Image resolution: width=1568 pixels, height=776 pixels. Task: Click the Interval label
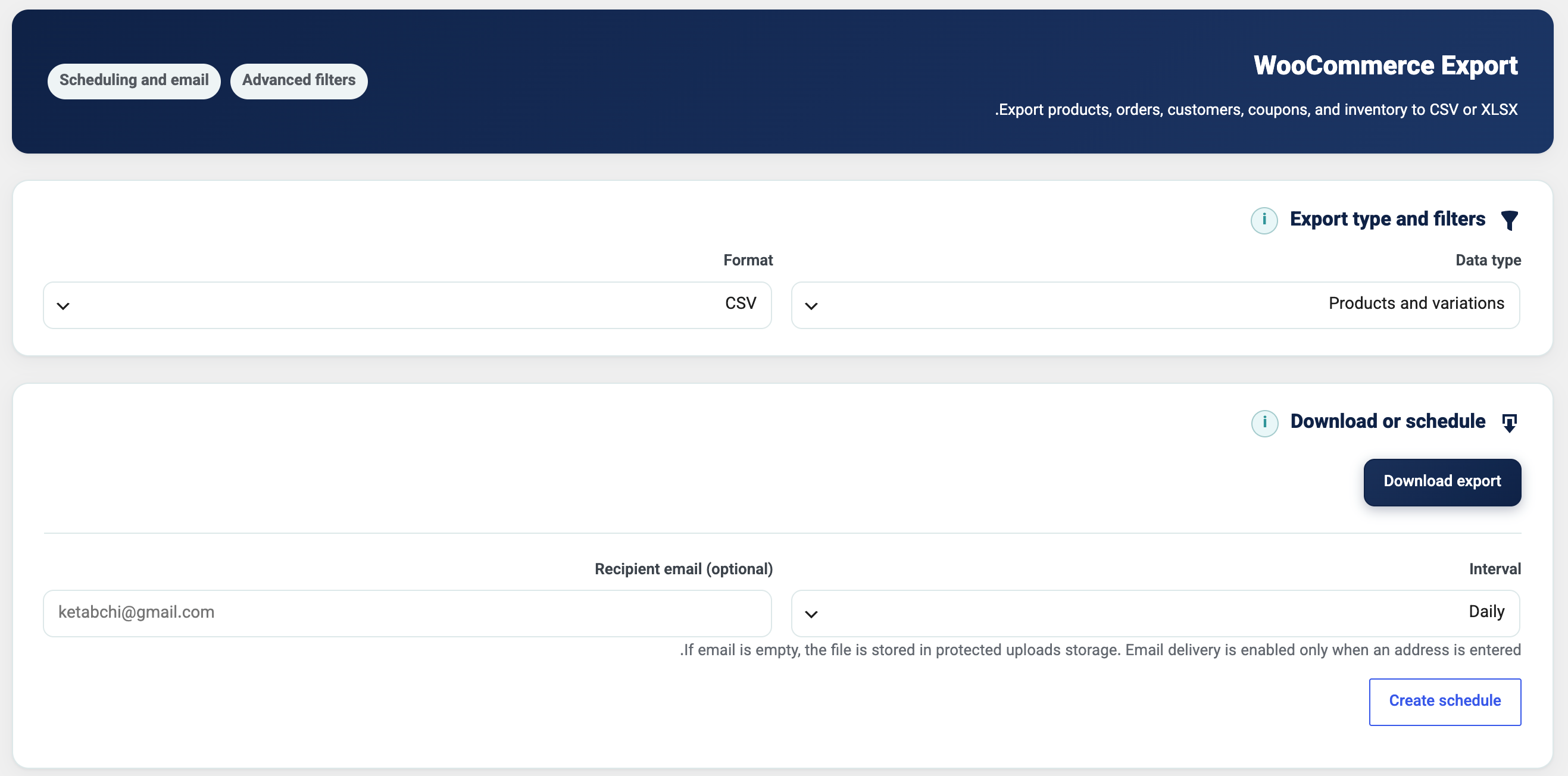(x=1495, y=569)
